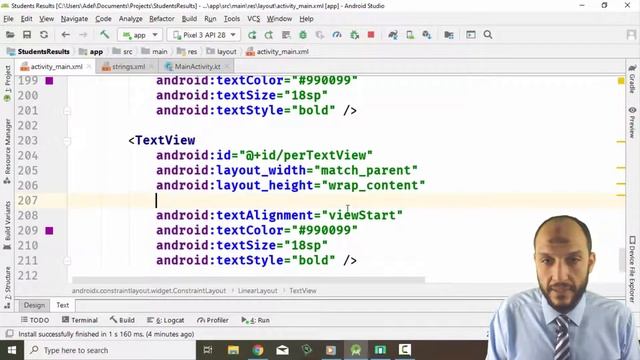The height and width of the screenshot is (360, 640).
Task: Click LinearLayout in the XML breadcrumb bar
Action: tap(258, 291)
